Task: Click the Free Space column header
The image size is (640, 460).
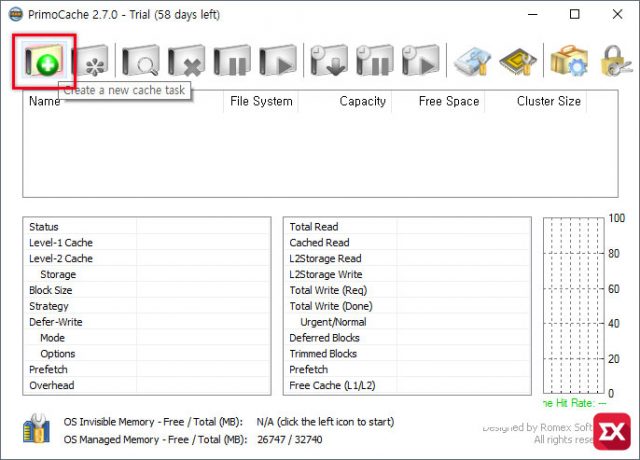Action: click(448, 102)
